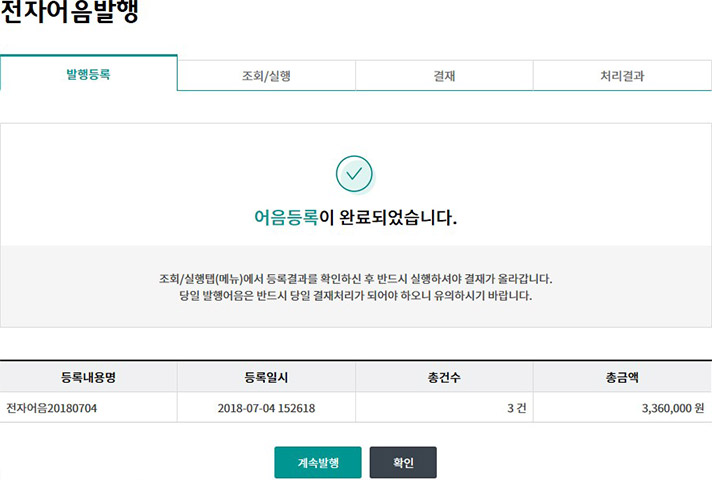Image resolution: width=712 pixels, height=481 pixels.
Task: Go to the 결재 tab
Action: tap(444, 75)
